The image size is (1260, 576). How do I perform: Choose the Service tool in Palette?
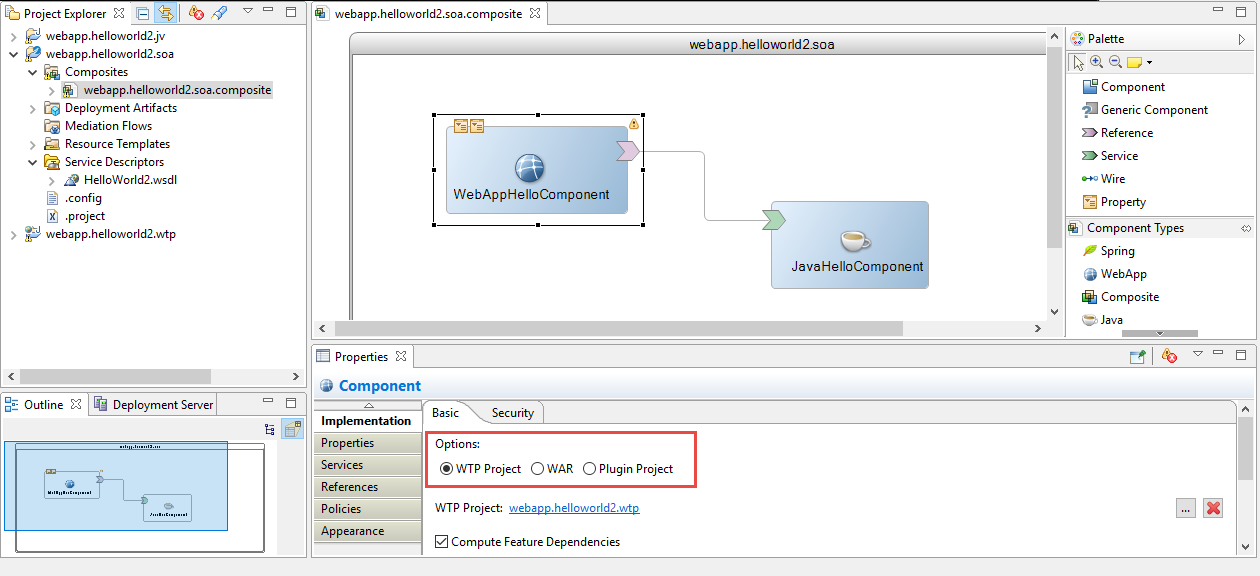[1110, 156]
